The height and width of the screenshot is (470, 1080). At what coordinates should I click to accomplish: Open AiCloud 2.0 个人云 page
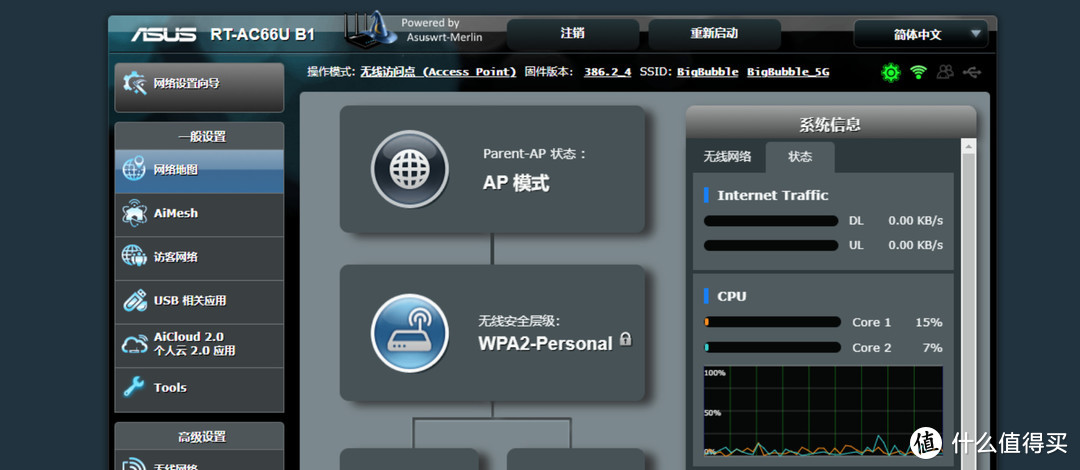(199, 344)
